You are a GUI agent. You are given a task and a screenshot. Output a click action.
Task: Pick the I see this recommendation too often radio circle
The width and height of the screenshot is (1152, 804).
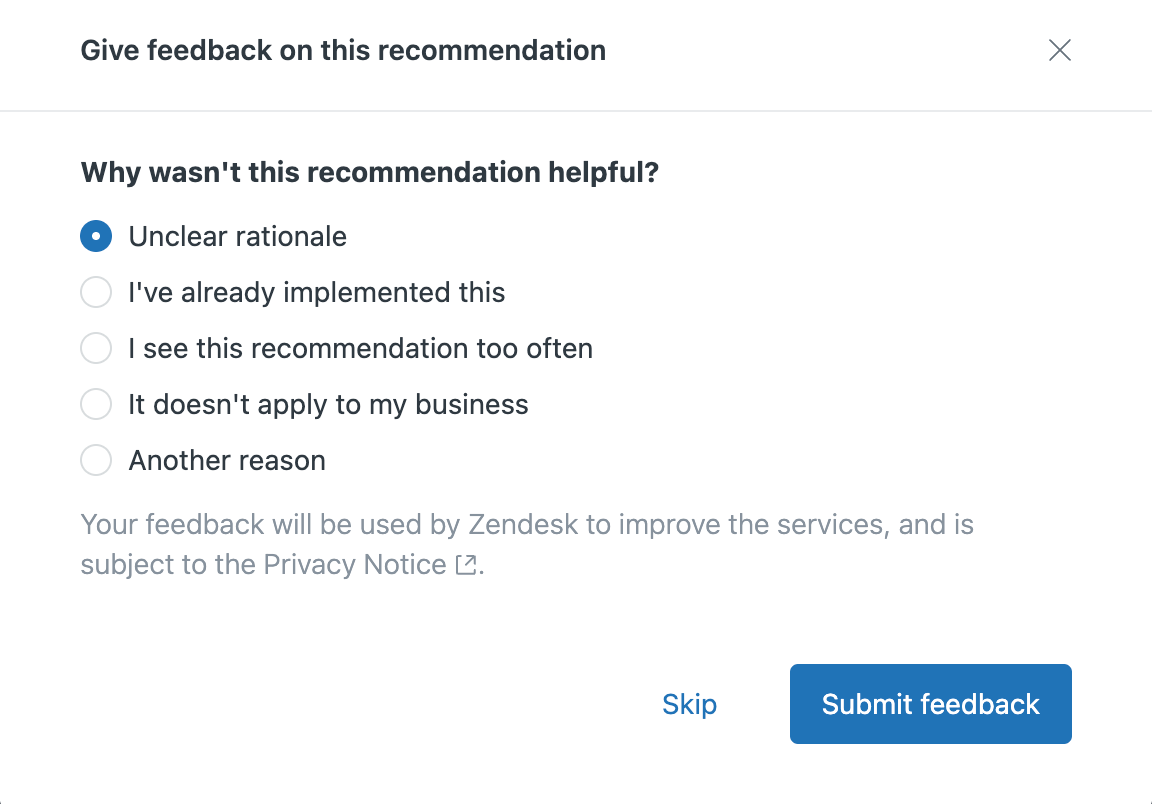coord(96,348)
